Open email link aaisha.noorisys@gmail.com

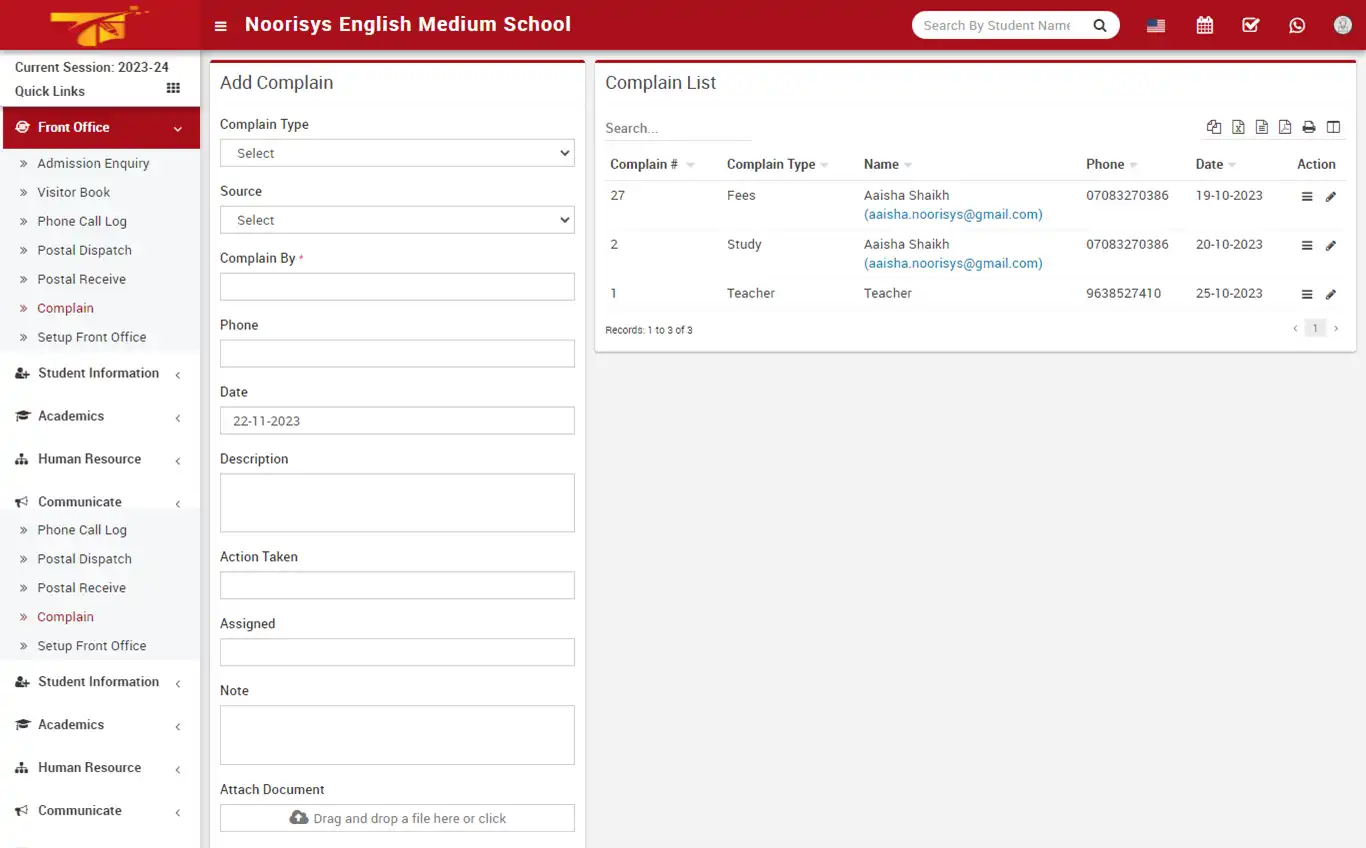953,214
